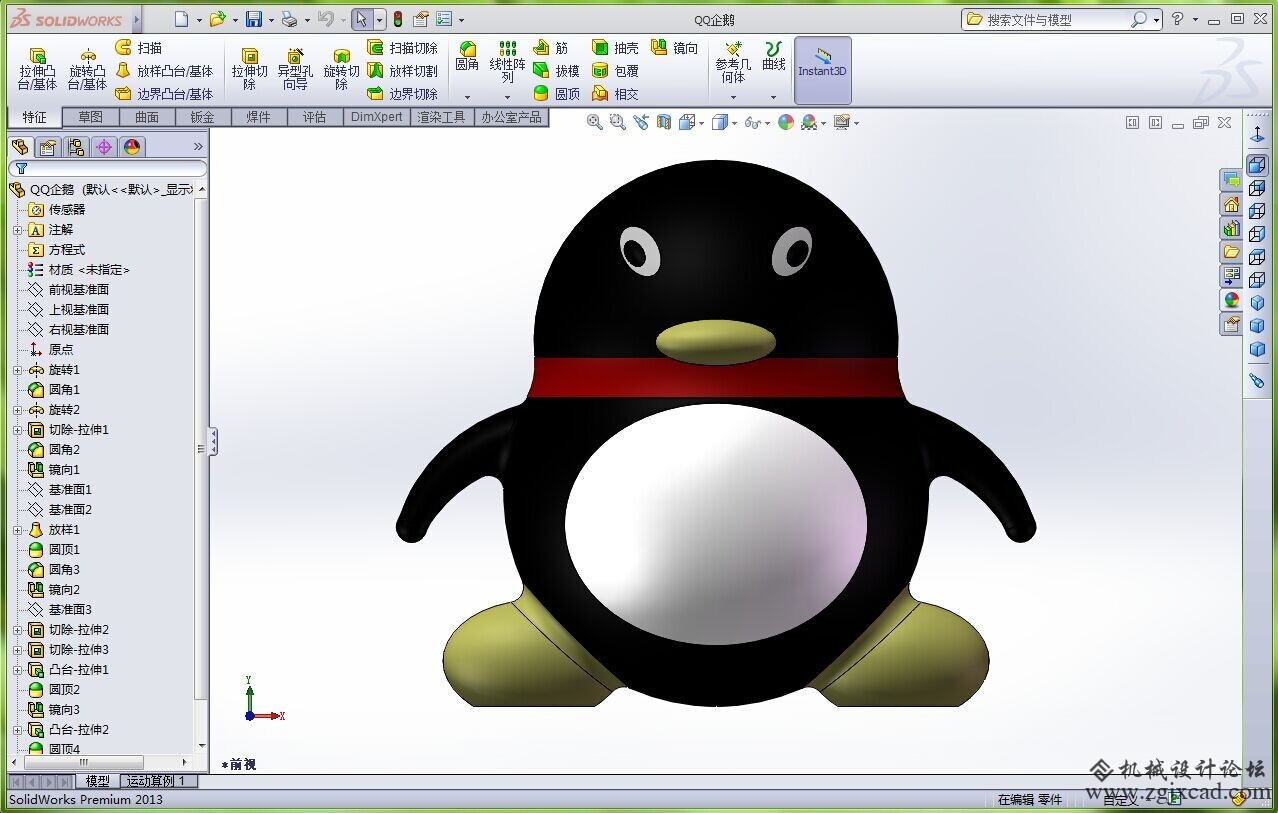
Task: Select the 原点 origin in the tree
Action: (x=50, y=349)
